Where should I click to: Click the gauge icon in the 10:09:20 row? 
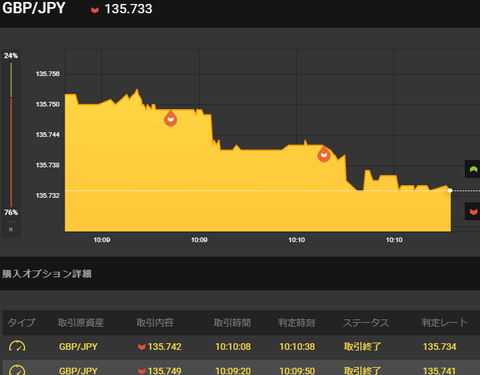tap(17, 370)
